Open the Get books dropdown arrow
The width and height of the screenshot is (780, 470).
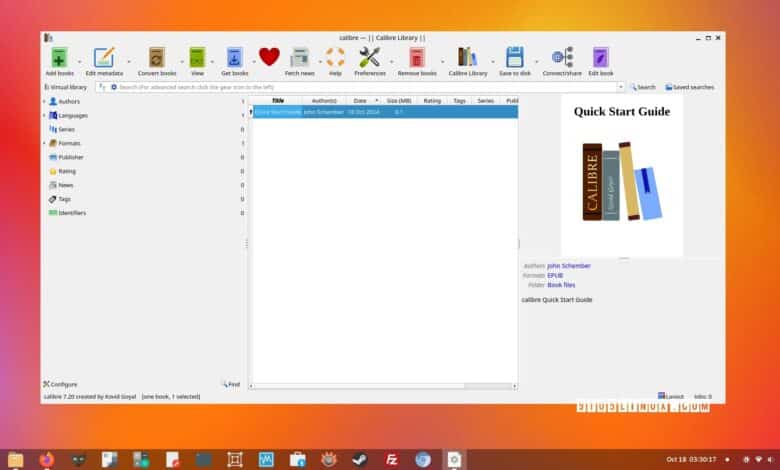pyautogui.click(x=254, y=62)
